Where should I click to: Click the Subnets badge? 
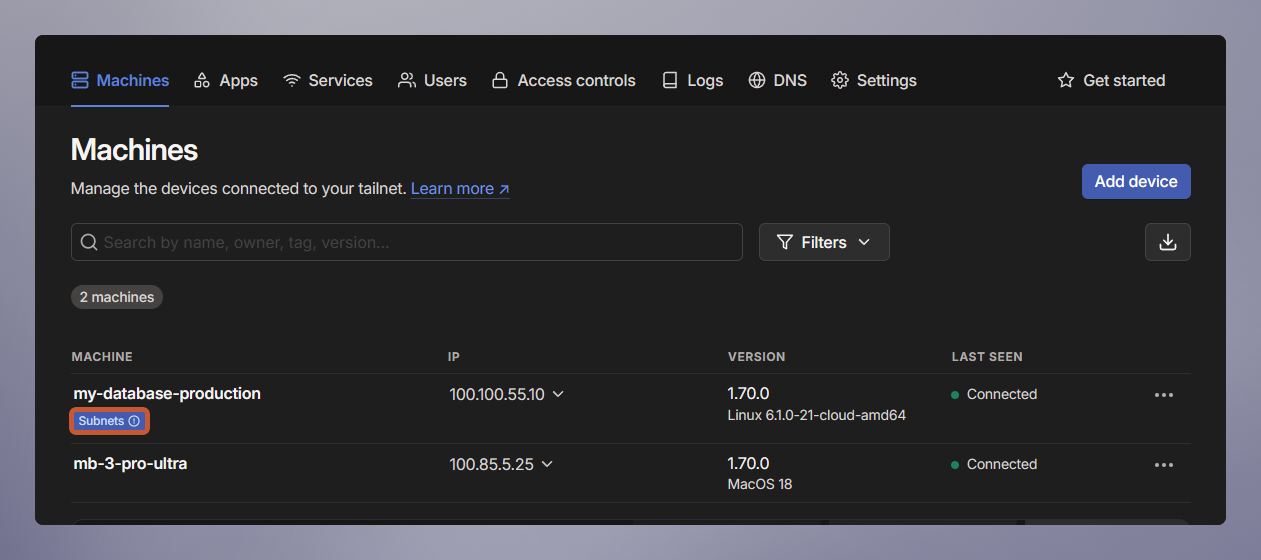(x=109, y=421)
